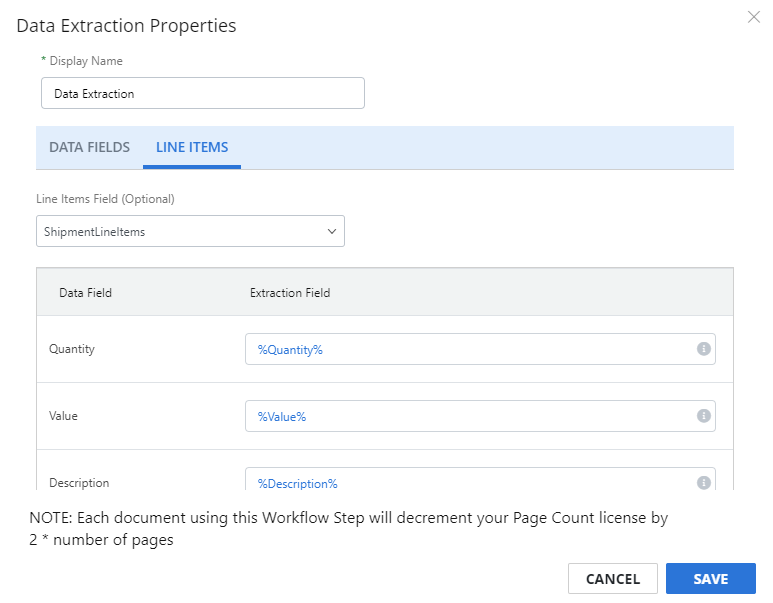This screenshot has width=773, height=603.
Task: Click the CANCEL button
Action: point(613,579)
